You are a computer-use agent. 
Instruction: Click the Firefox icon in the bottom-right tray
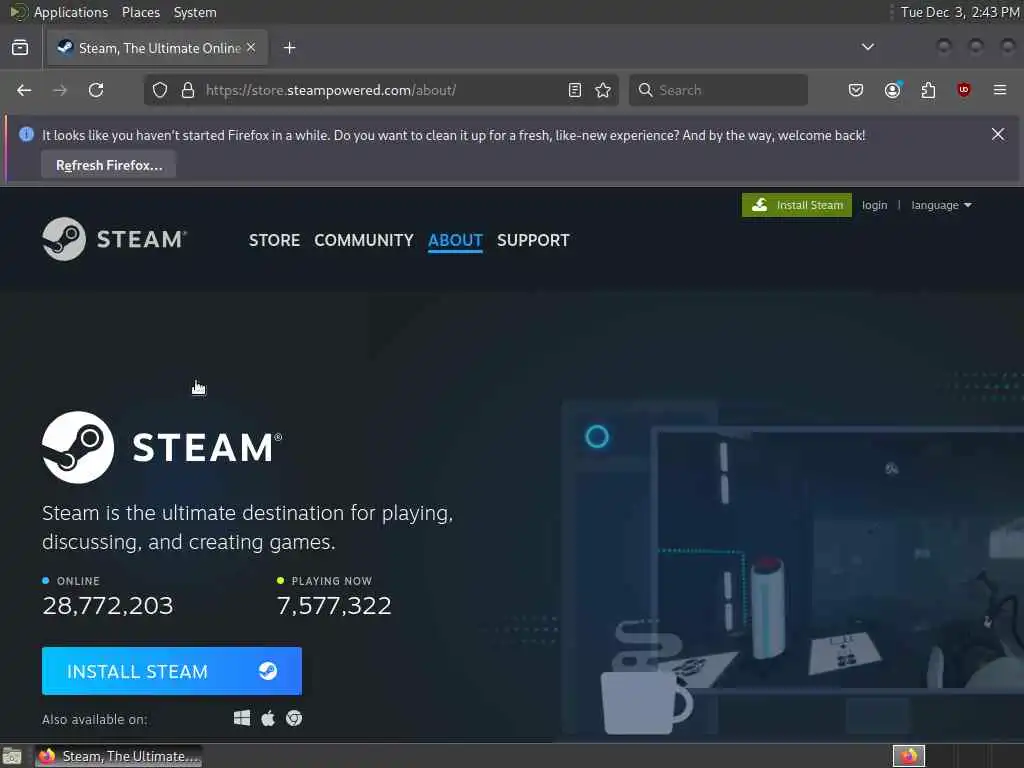pyautogui.click(x=909, y=756)
